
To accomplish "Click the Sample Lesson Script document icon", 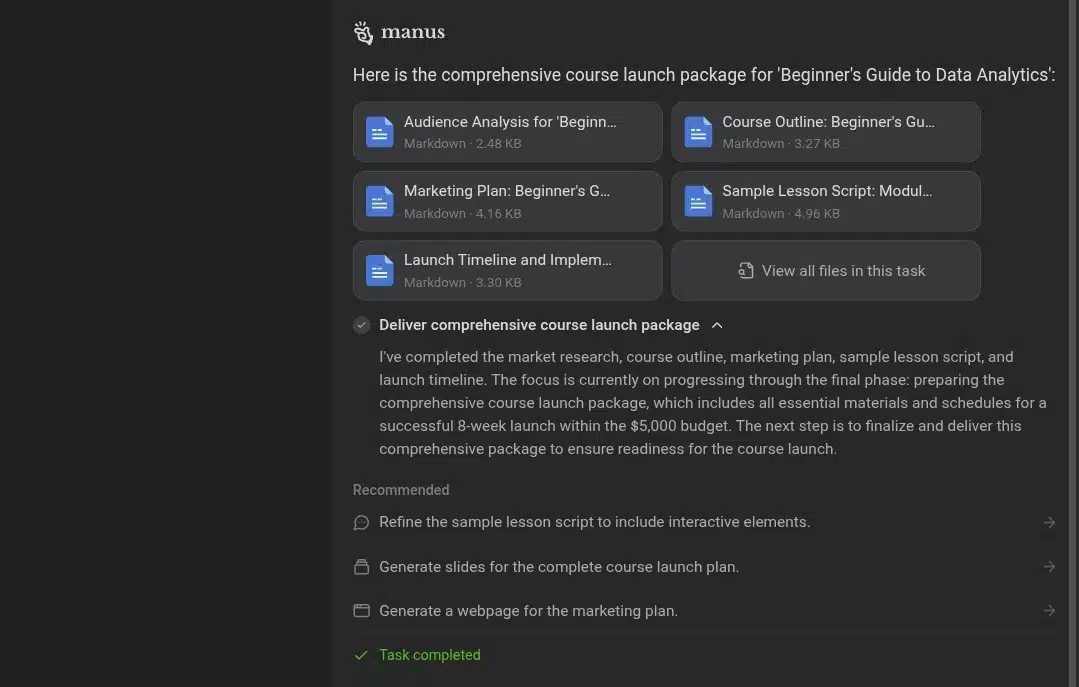I will coord(698,201).
